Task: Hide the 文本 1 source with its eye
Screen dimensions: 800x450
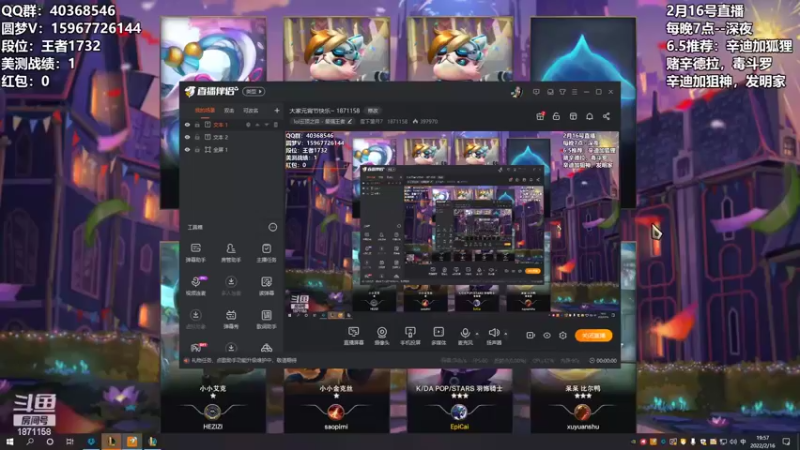Action: coord(187,124)
